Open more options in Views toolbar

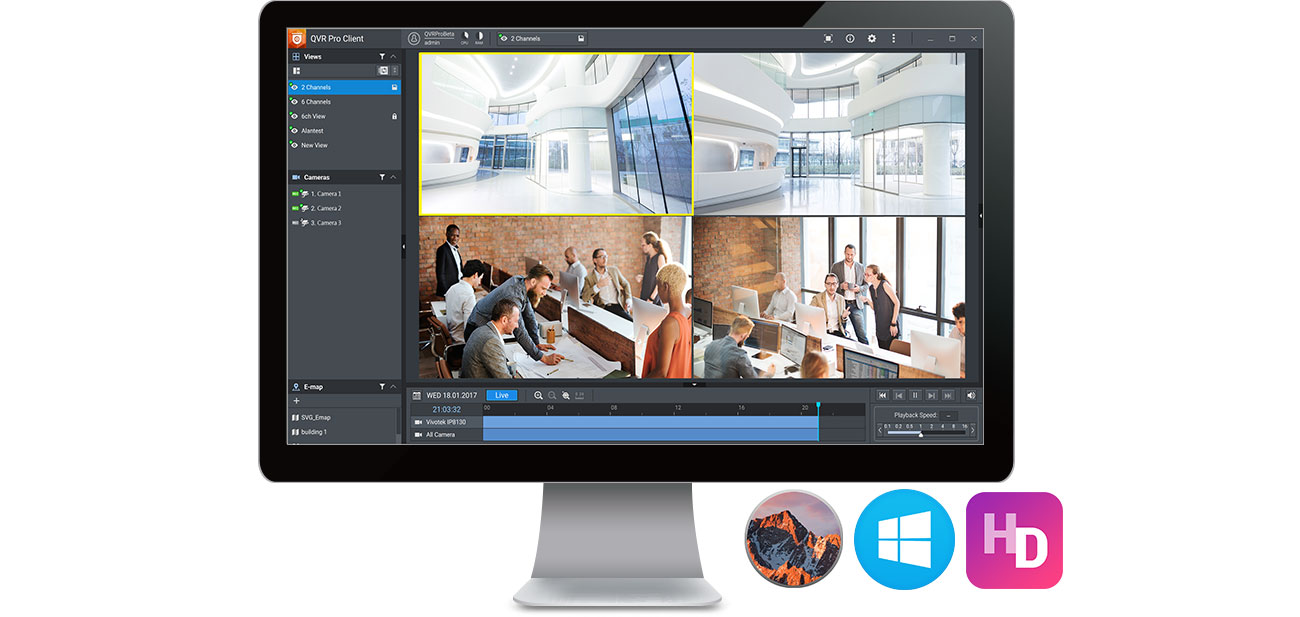(395, 71)
